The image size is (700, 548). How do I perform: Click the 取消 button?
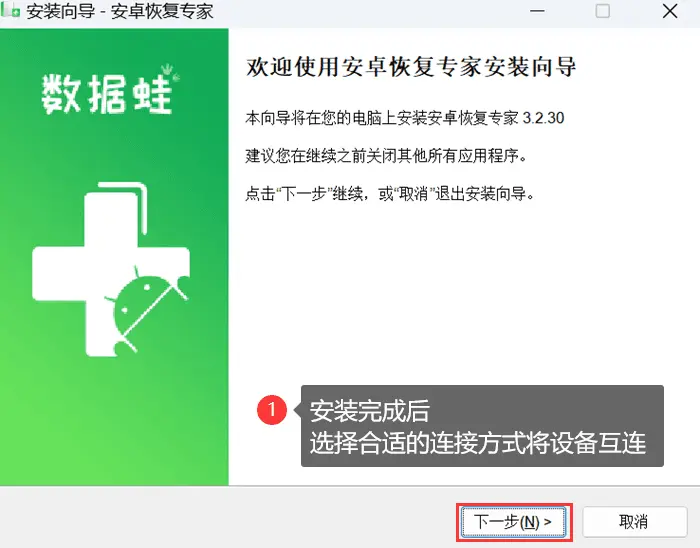tap(634, 522)
